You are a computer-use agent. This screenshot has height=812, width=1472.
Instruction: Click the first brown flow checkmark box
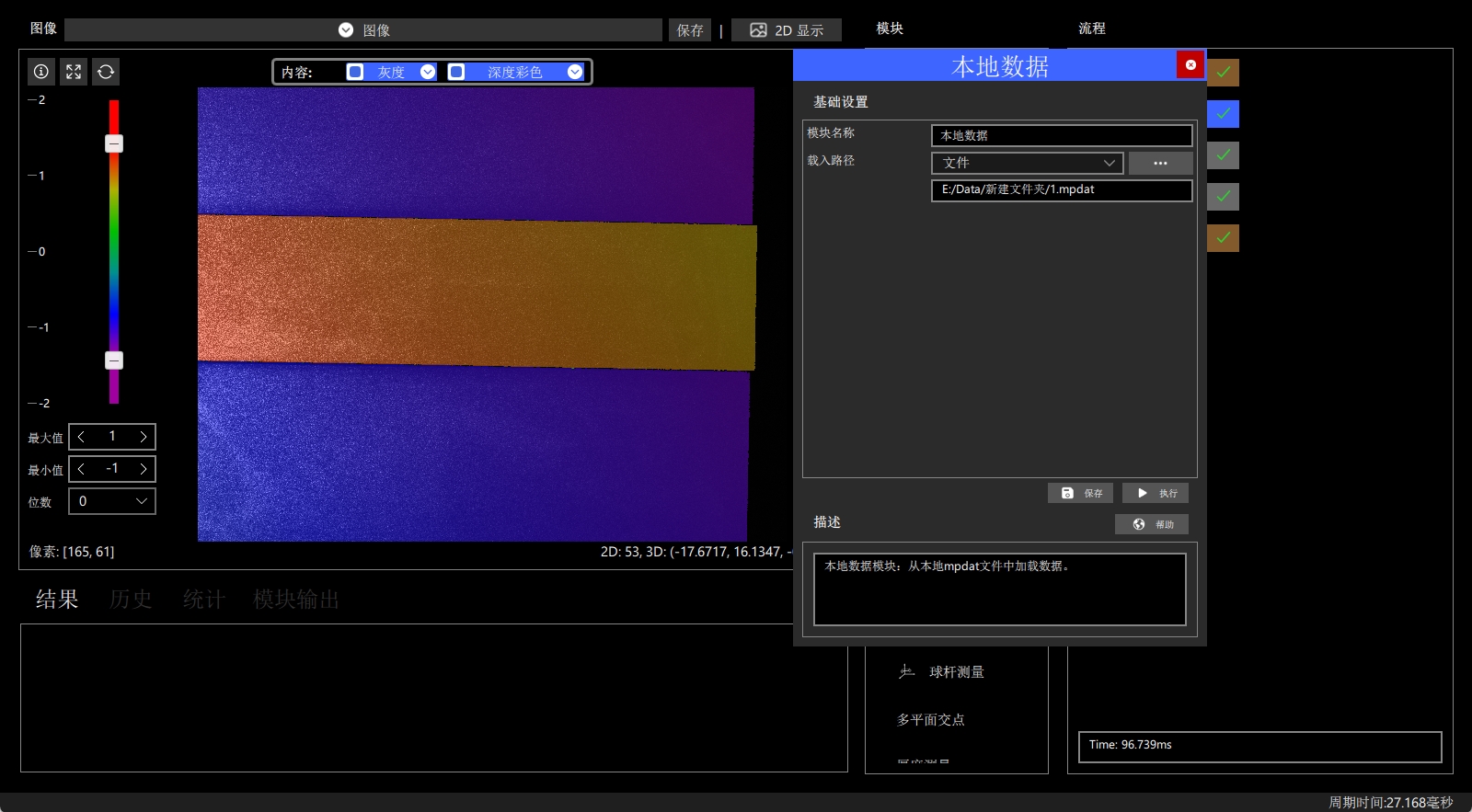[1224, 73]
